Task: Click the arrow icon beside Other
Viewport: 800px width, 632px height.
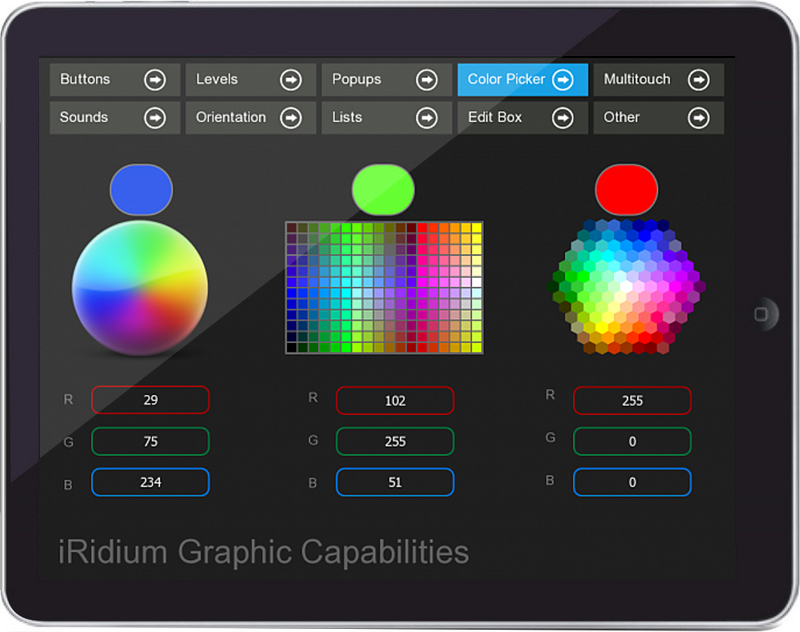Action: (698, 118)
